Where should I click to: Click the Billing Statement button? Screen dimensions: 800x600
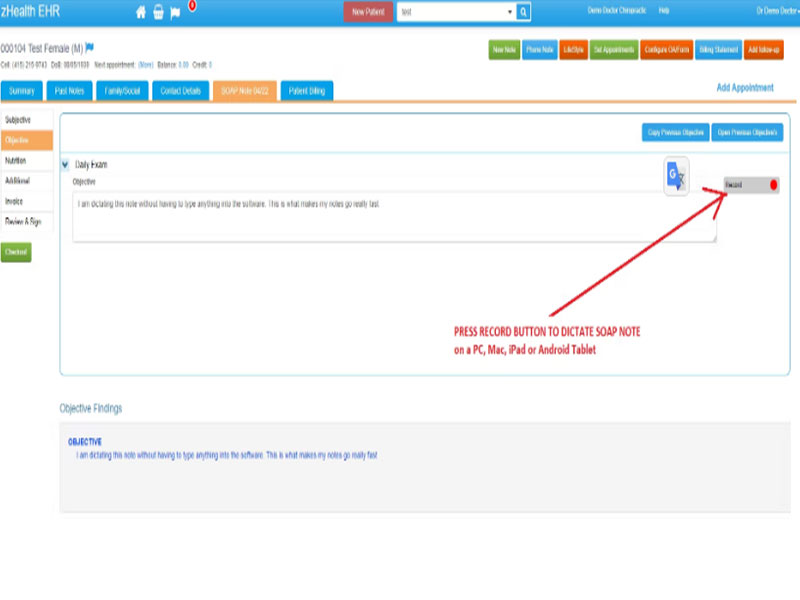coord(718,49)
